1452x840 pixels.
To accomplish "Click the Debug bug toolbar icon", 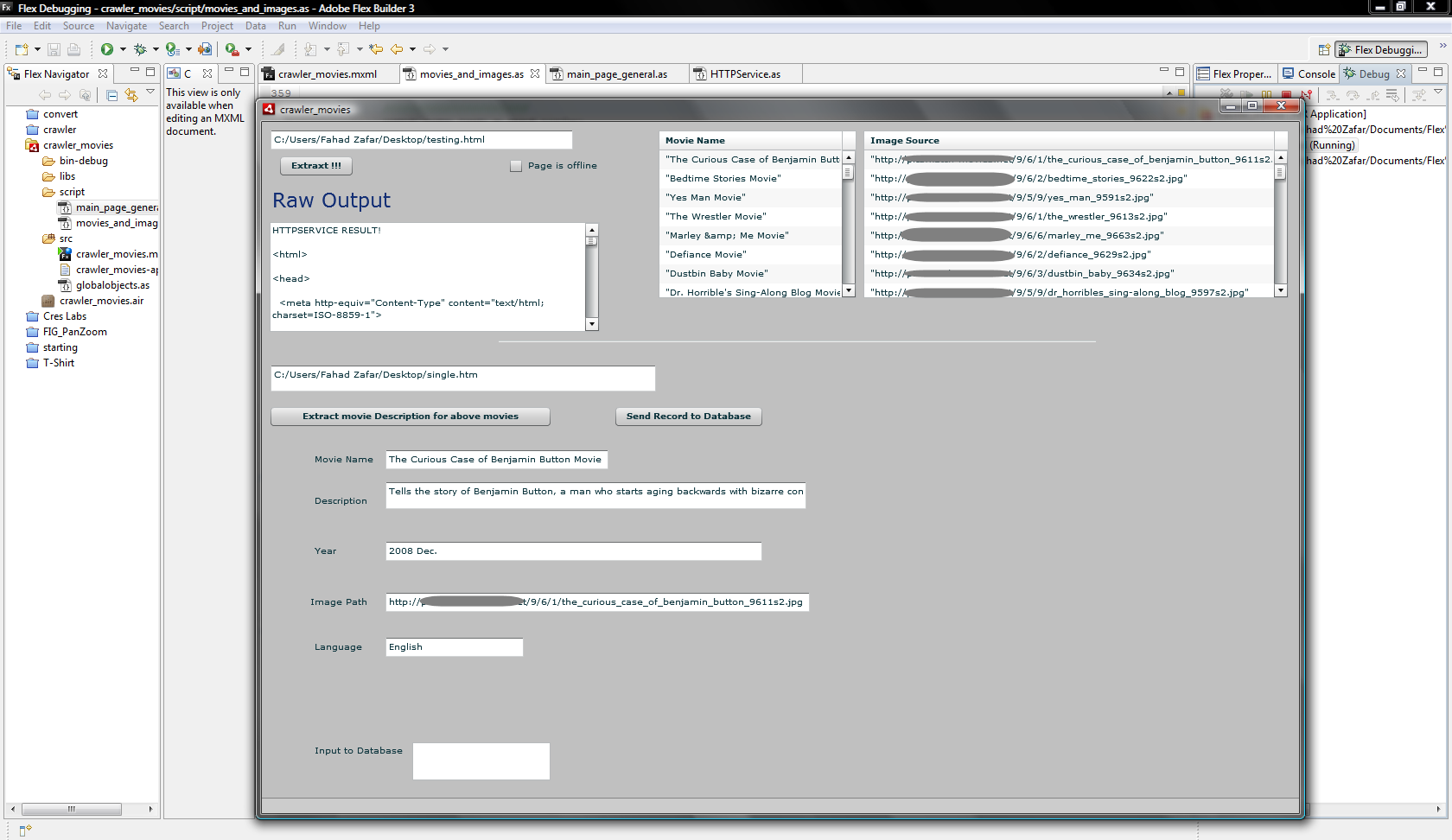I will pos(140,49).
